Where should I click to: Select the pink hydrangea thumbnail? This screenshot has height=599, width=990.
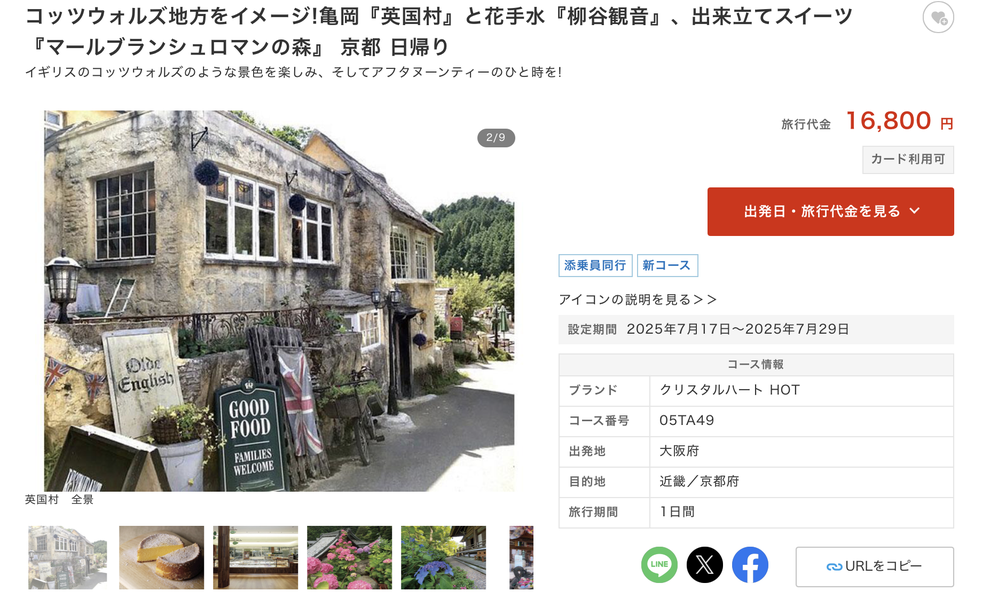click(x=349, y=557)
